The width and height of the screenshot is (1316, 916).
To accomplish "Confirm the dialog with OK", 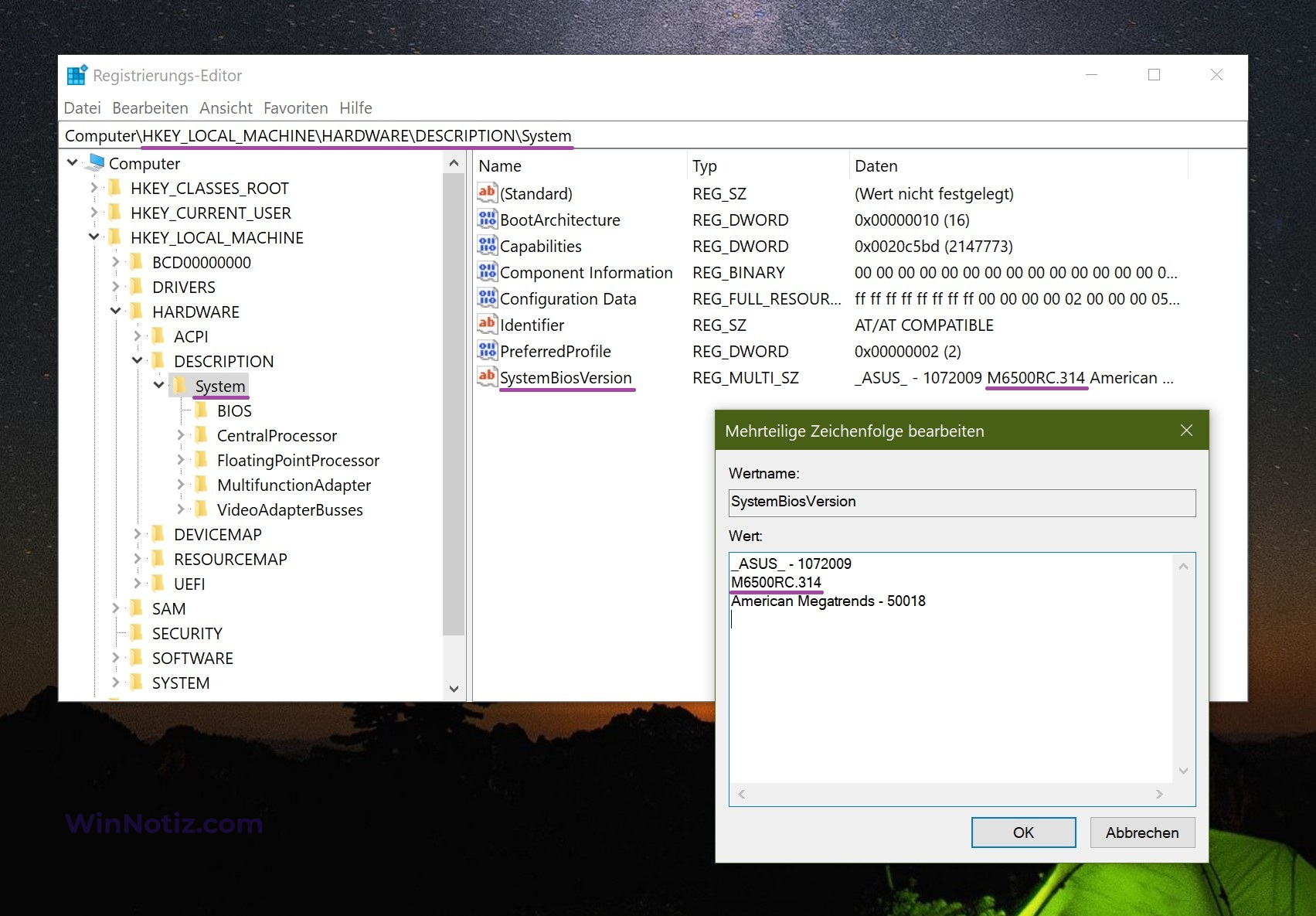I will coord(1022,833).
